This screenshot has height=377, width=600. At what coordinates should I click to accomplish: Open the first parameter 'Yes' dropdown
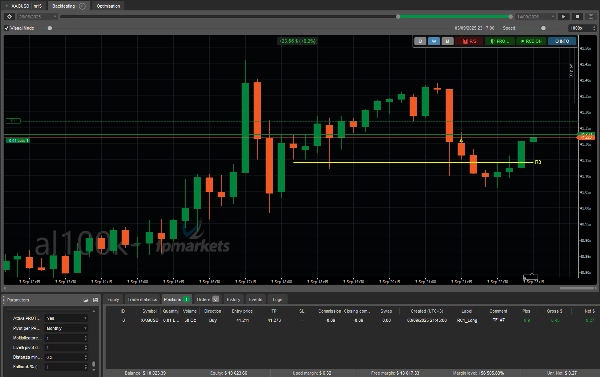(67, 318)
